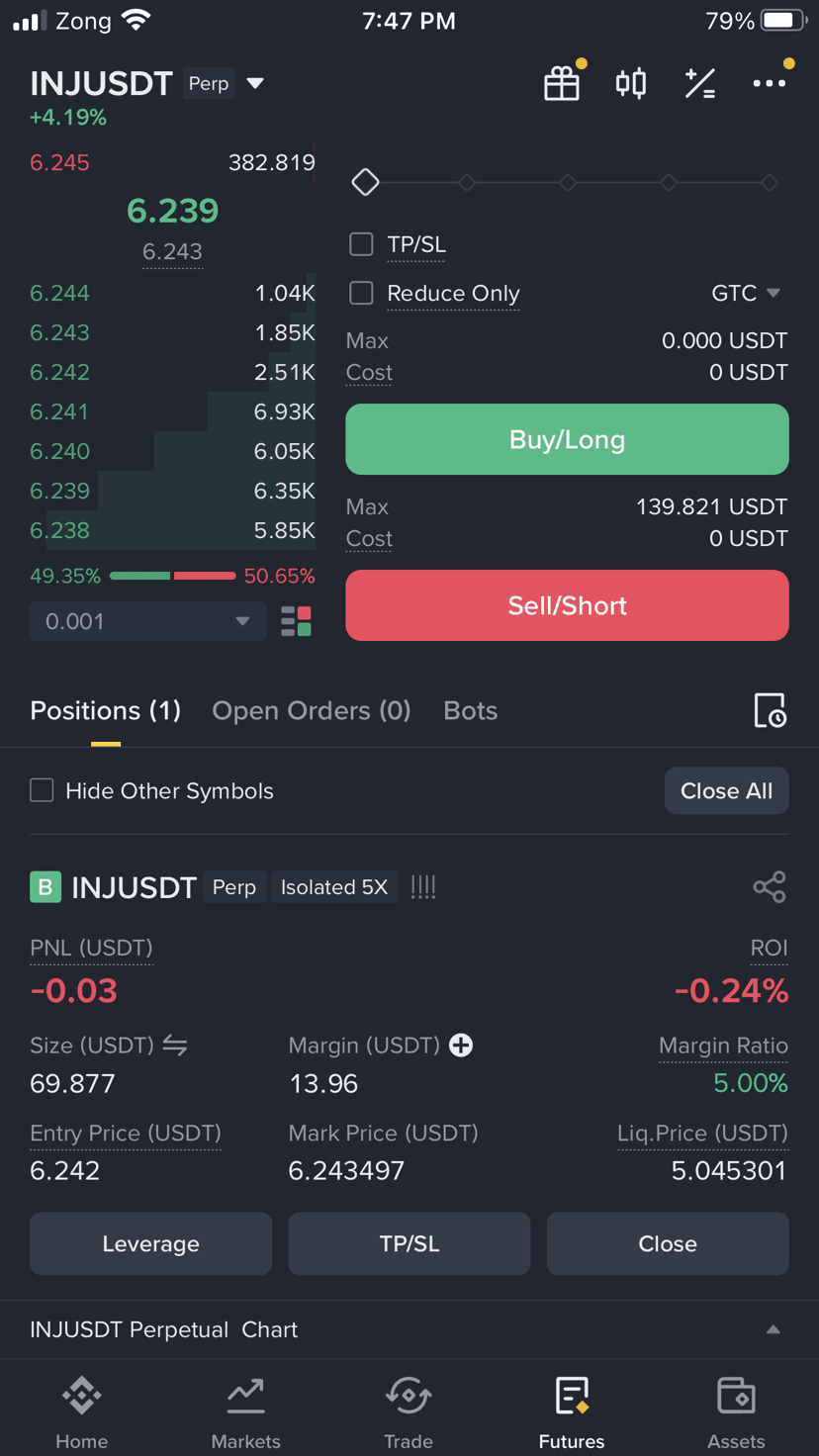This screenshot has height=1456, width=819.
Task: Enable the TP/SL checkbox
Action: tap(362, 244)
